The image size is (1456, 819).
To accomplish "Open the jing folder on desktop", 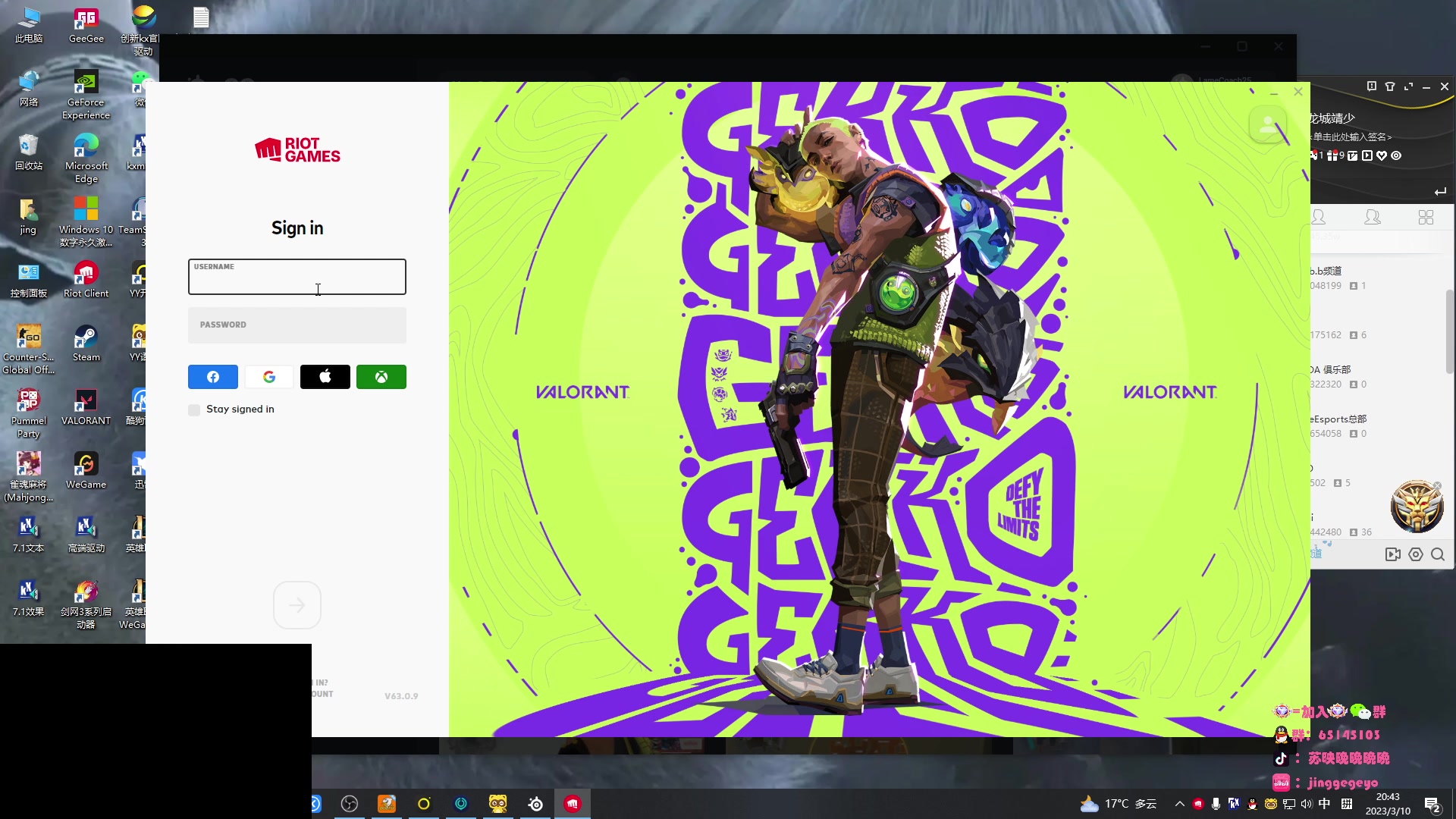I will click(29, 216).
